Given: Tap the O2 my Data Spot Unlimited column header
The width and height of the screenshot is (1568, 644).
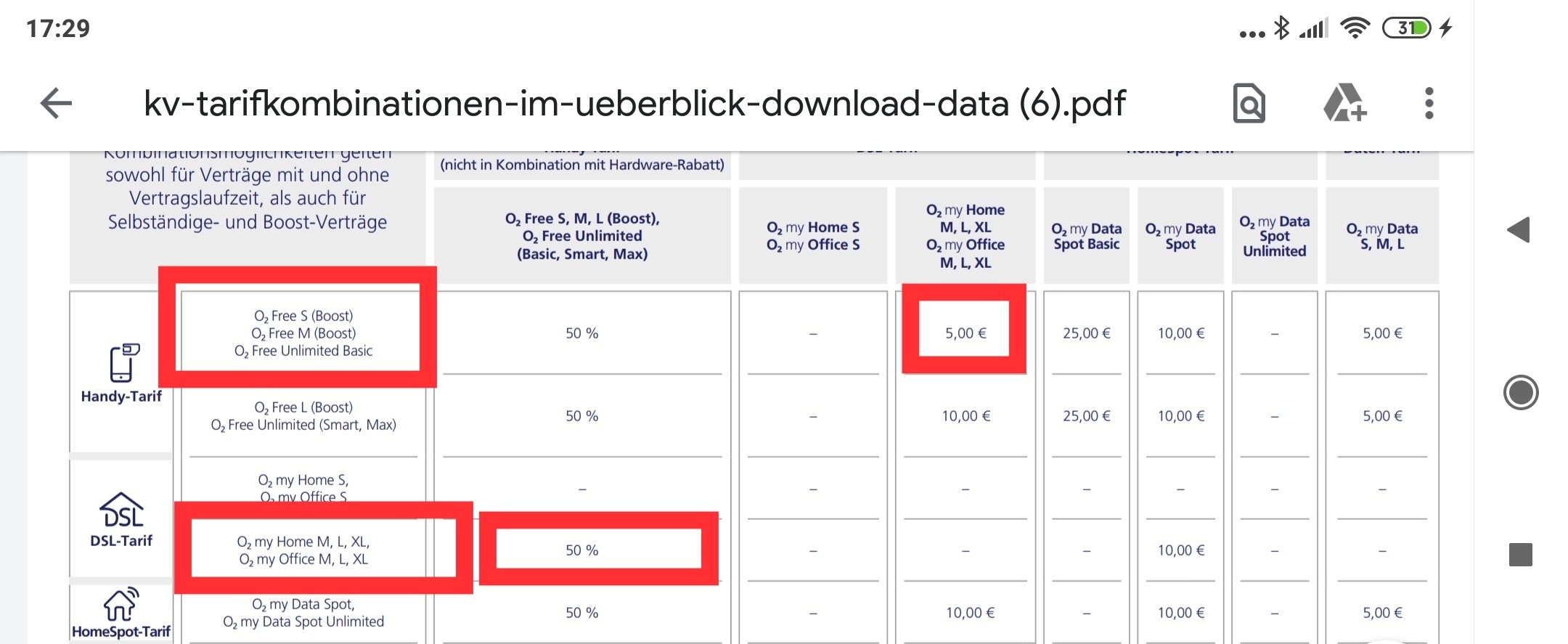Looking at the screenshot, I should (1274, 236).
